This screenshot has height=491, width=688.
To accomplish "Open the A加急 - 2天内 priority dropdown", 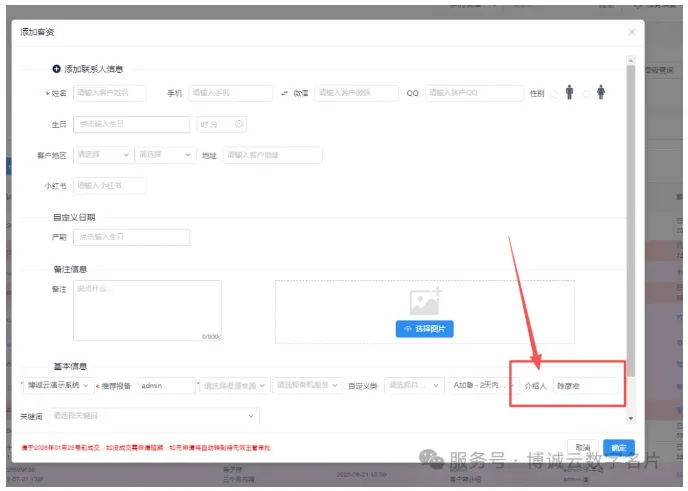I will 475,385.
